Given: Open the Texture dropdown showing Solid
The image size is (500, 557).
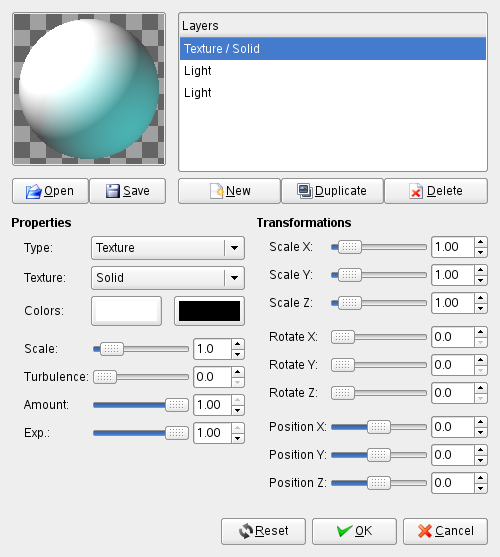Looking at the screenshot, I should click(168, 278).
